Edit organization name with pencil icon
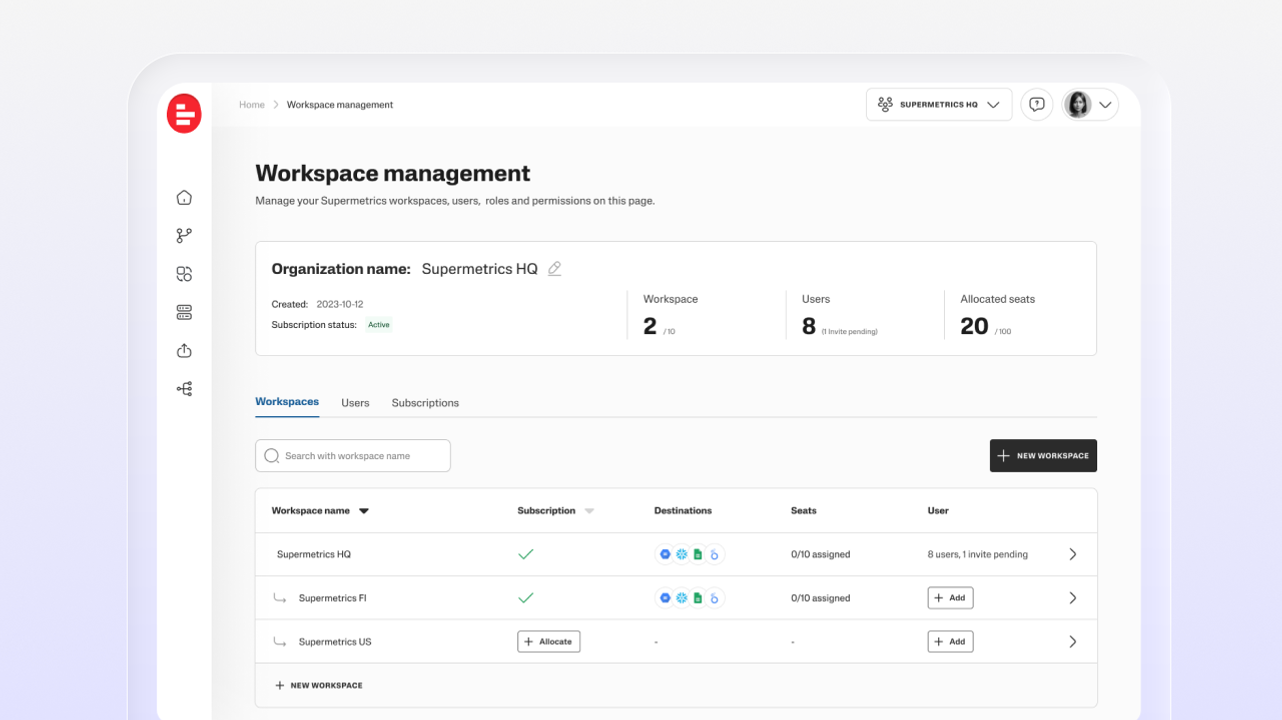 point(555,269)
